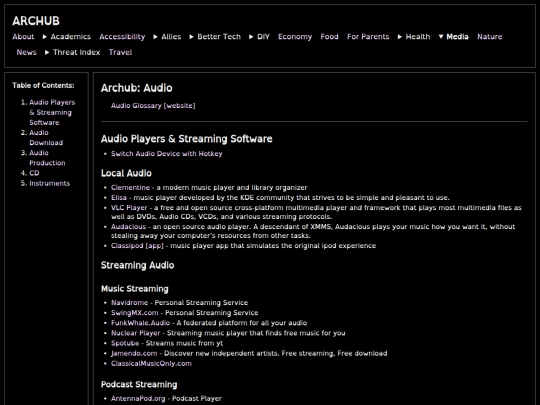The image size is (540, 405).
Task: Open the Audio Glossary [website] link
Action: click(153, 106)
